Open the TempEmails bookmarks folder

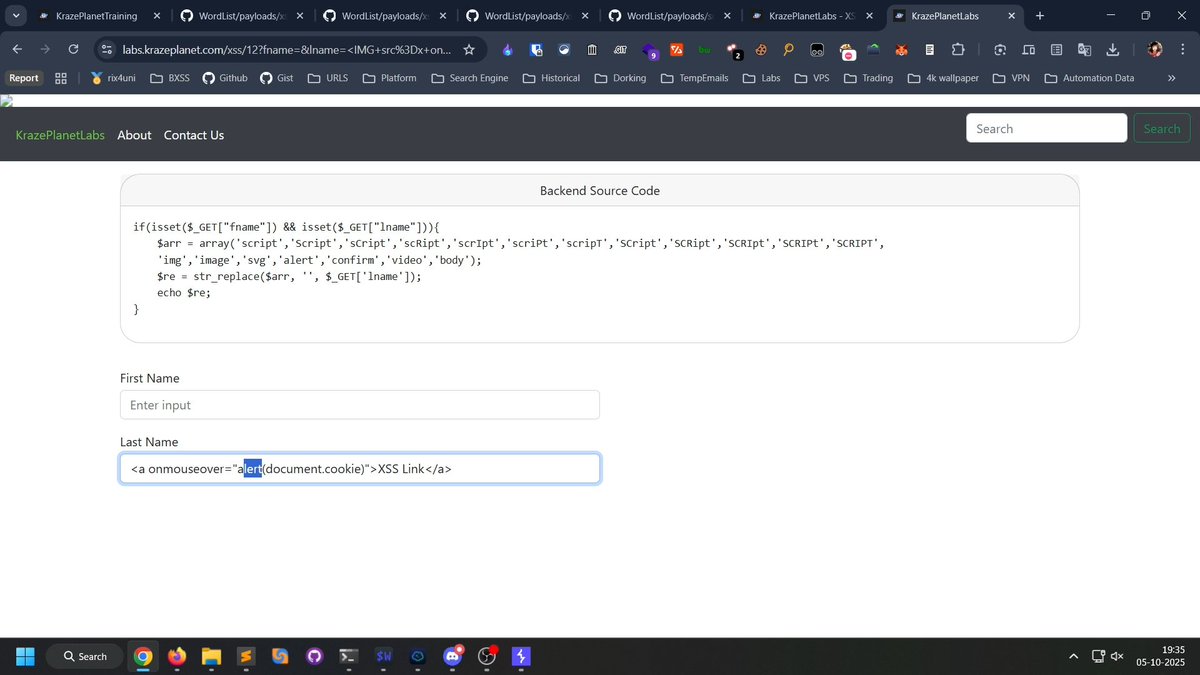pos(695,78)
